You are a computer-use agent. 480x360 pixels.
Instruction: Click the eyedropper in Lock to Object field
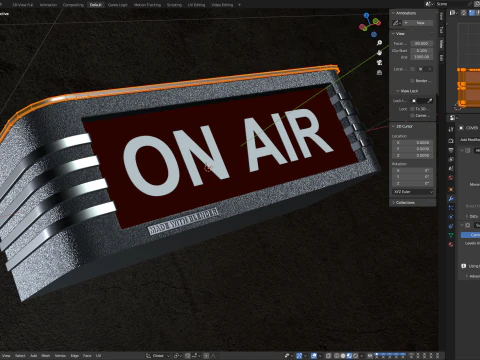(x=429, y=101)
